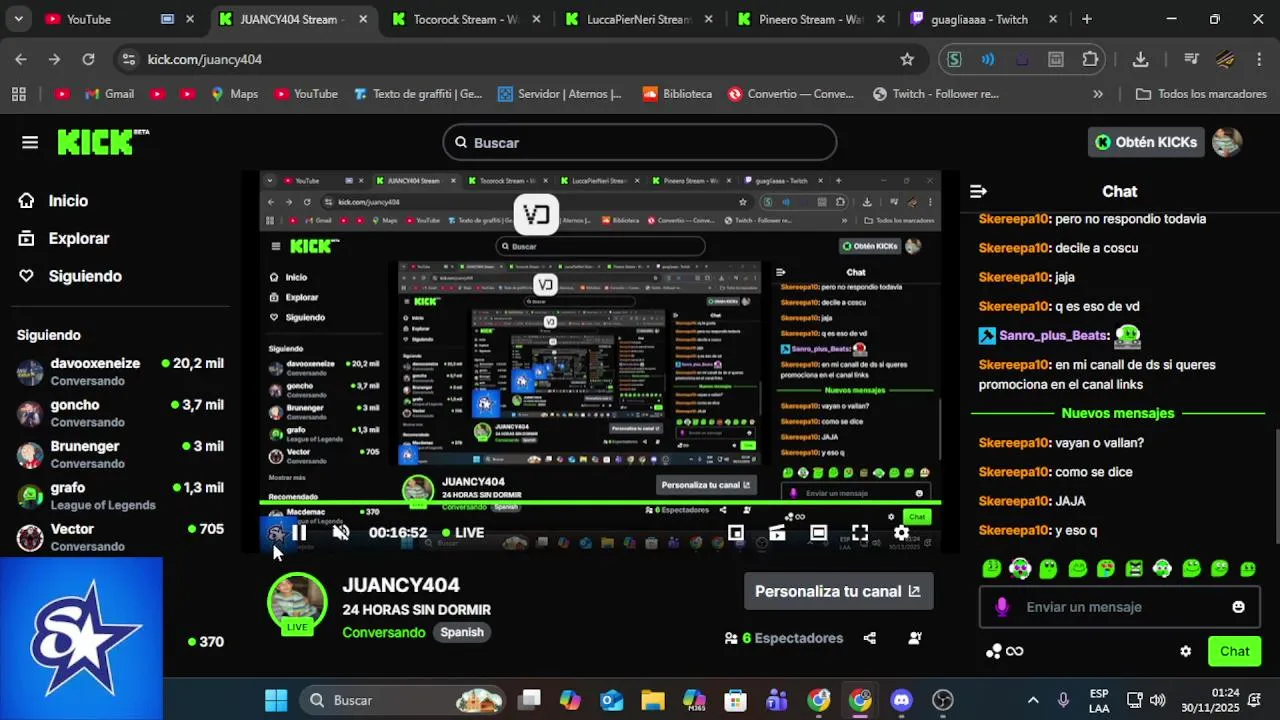Open Vector followed channel
Image resolution: width=1280 pixels, height=720 pixels.
tap(120, 537)
